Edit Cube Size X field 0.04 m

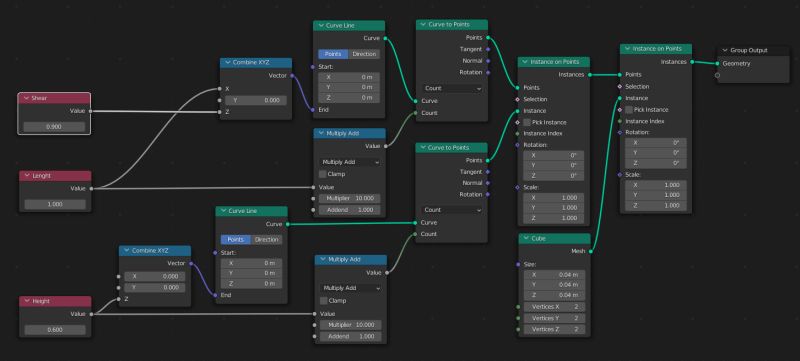pos(555,275)
